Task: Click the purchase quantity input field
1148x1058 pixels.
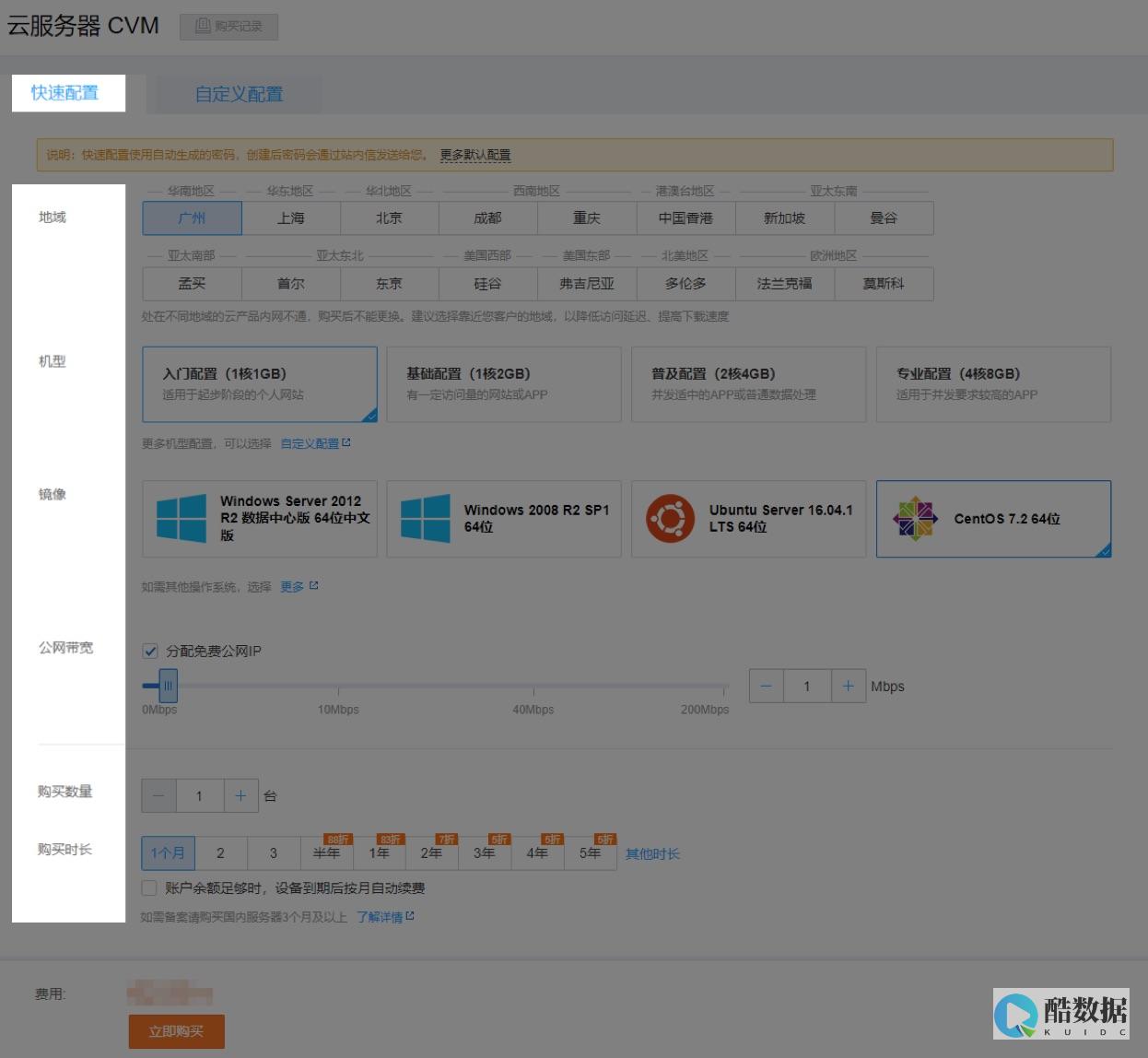Action: [x=199, y=795]
